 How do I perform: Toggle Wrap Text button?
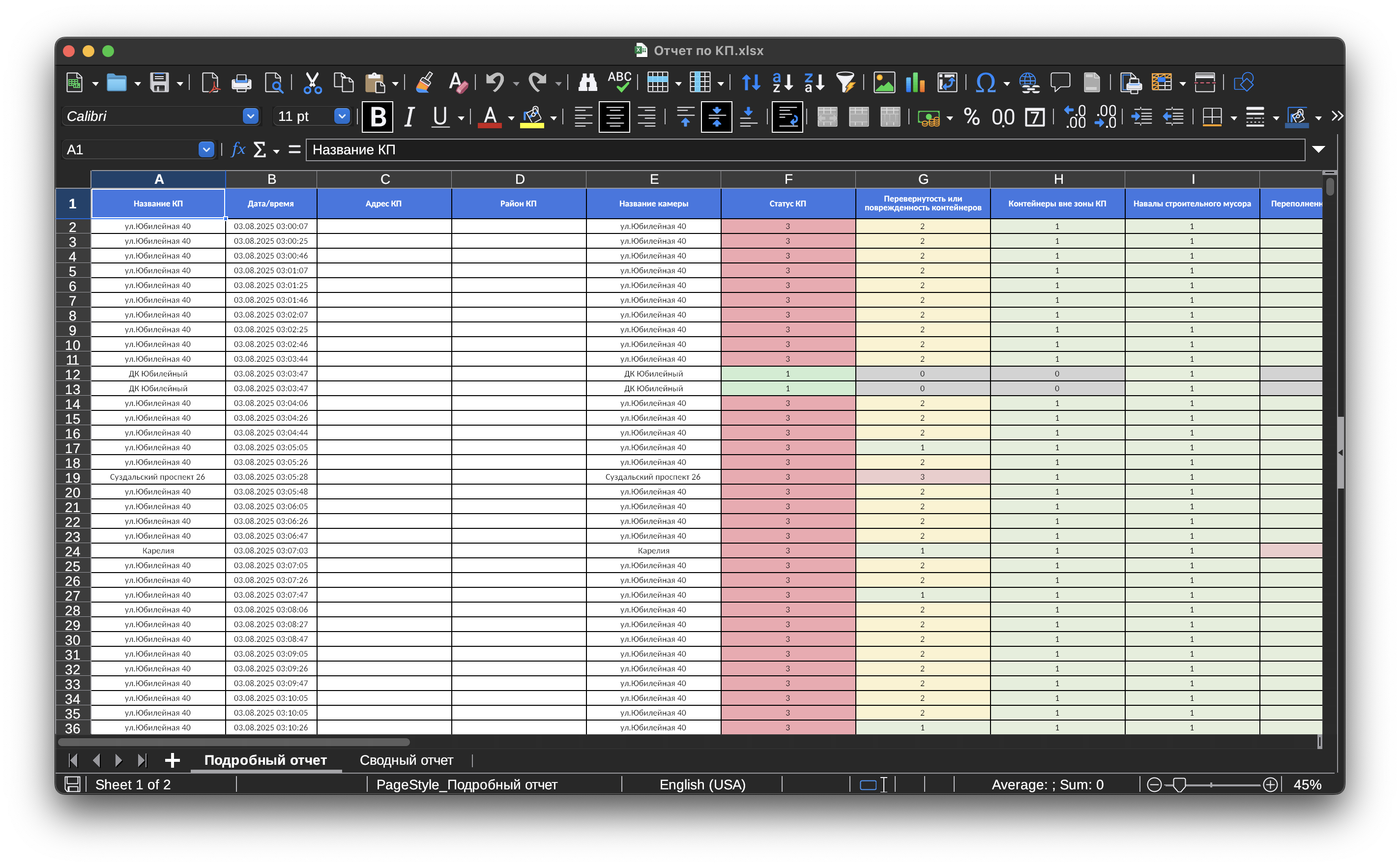coord(787,117)
